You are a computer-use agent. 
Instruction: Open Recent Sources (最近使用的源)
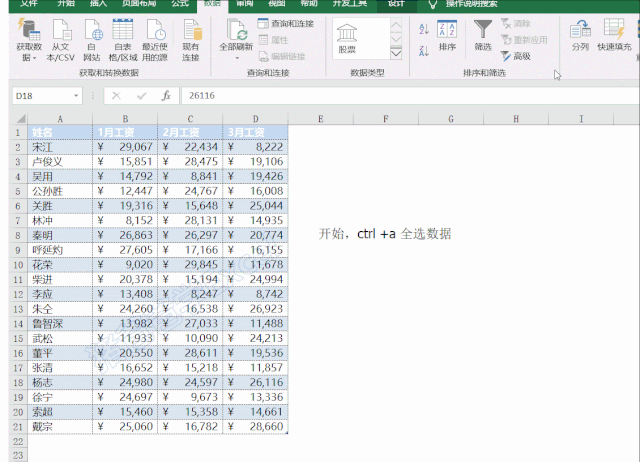click(x=155, y=40)
